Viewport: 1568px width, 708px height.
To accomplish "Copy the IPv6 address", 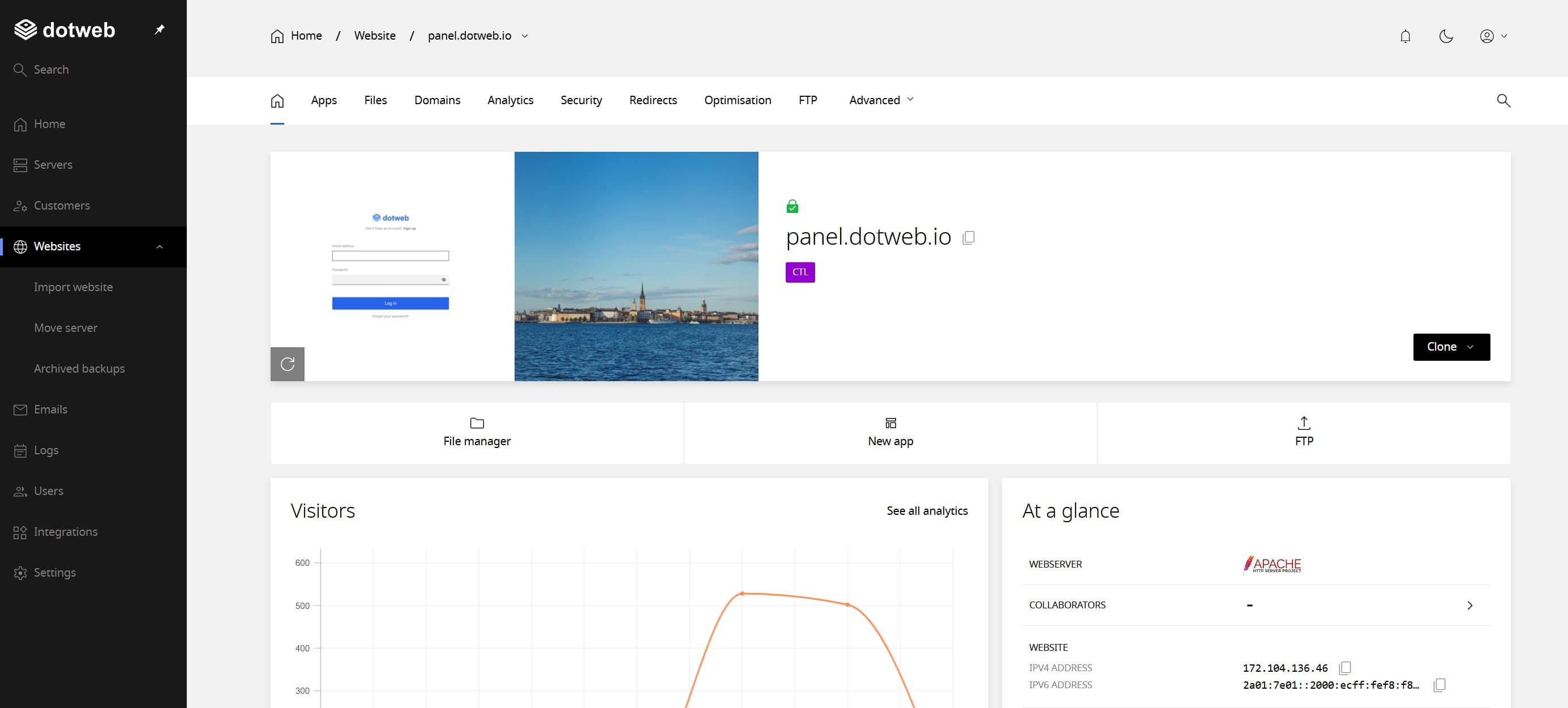I will [x=1439, y=685].
